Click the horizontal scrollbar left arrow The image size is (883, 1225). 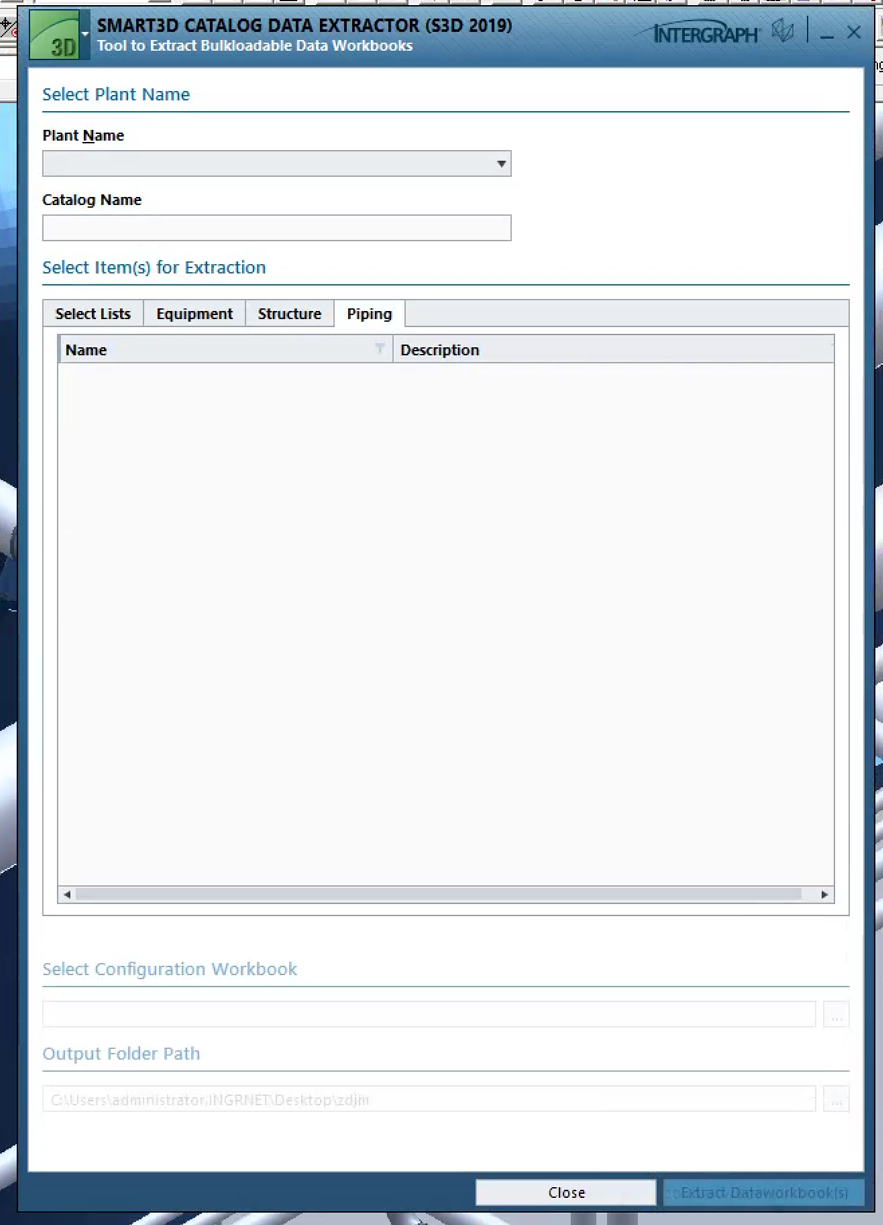[67, 894]
